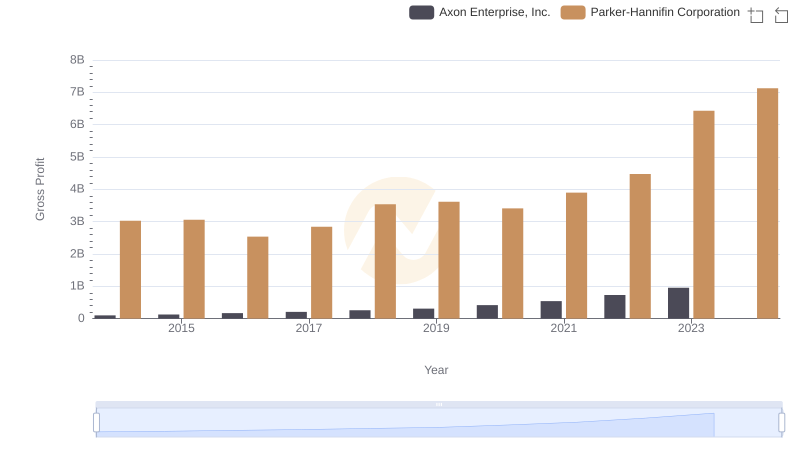The image size is (800, 461).
Task: Click the Parker-Hannifin bar for 2022
Action: click(x=640, y=246)
